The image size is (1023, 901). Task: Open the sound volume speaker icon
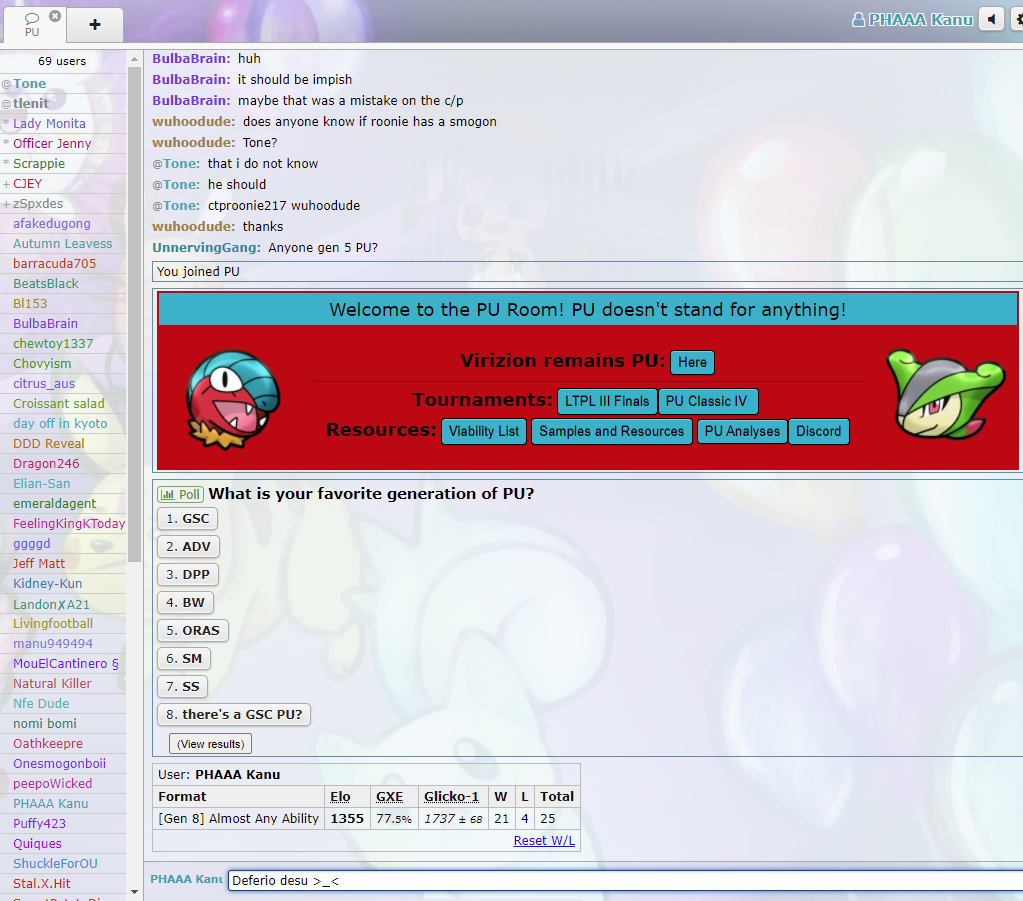coord(991,19)
